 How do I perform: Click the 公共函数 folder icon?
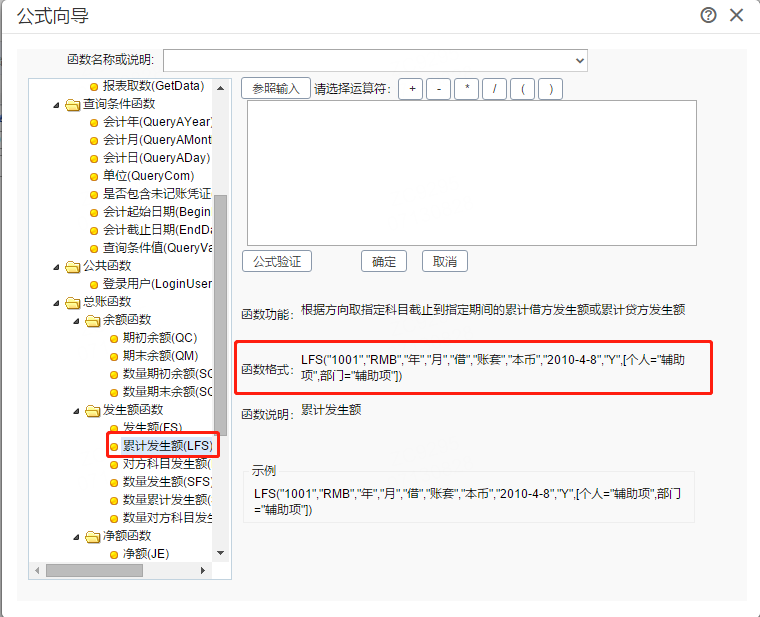73,266
